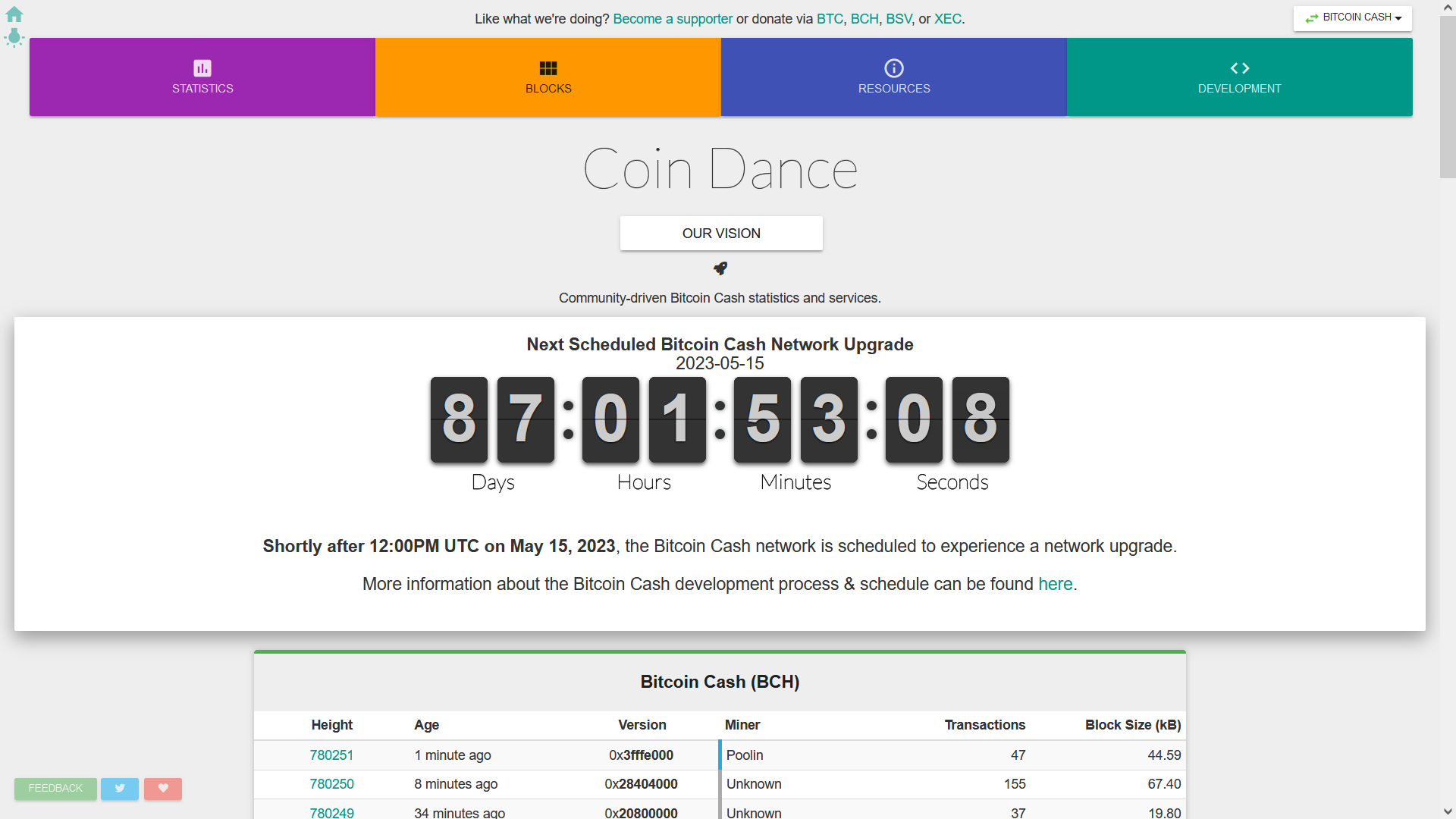Open the Blocks menu tab

point(548,77)
